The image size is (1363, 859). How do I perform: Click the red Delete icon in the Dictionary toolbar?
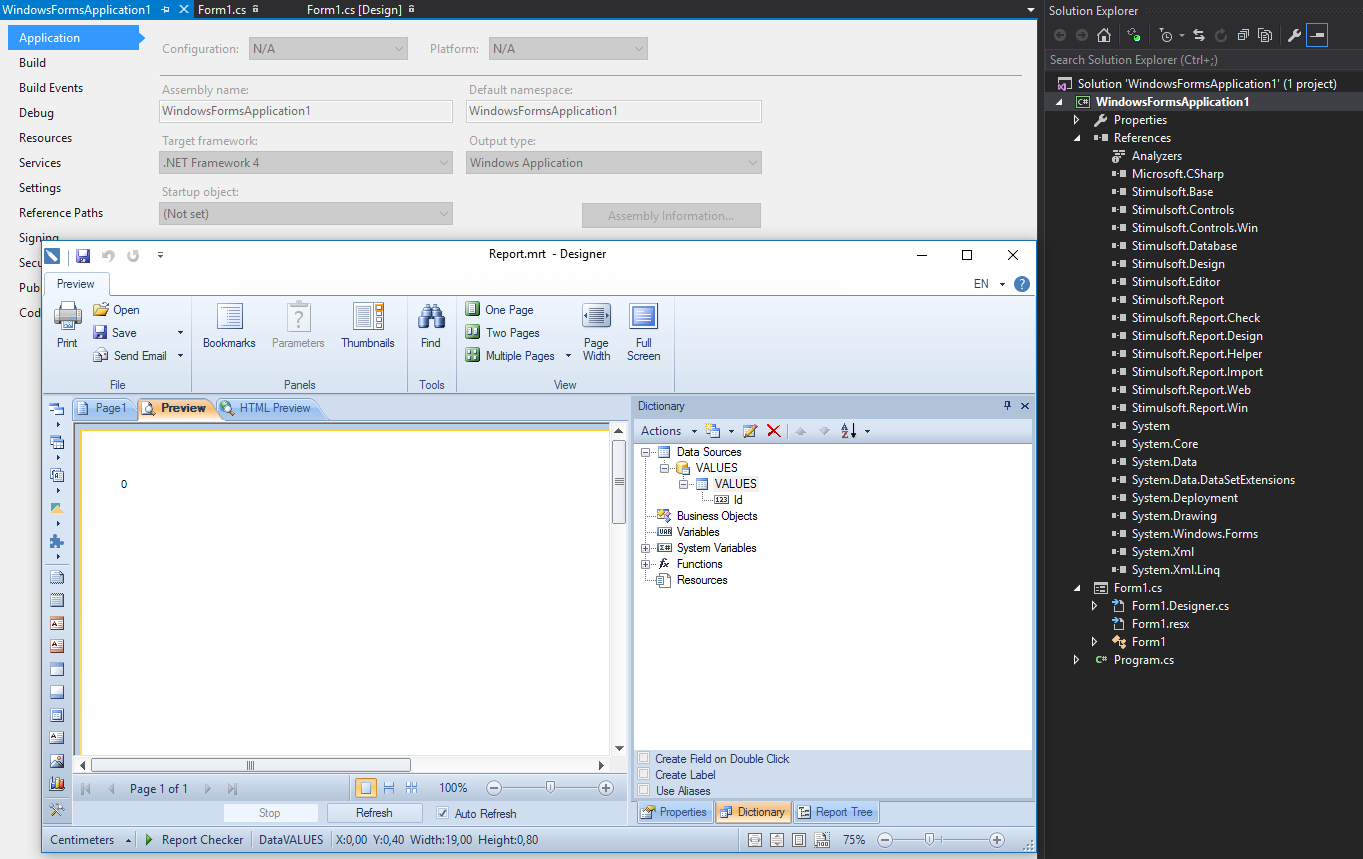pos(774,431)
